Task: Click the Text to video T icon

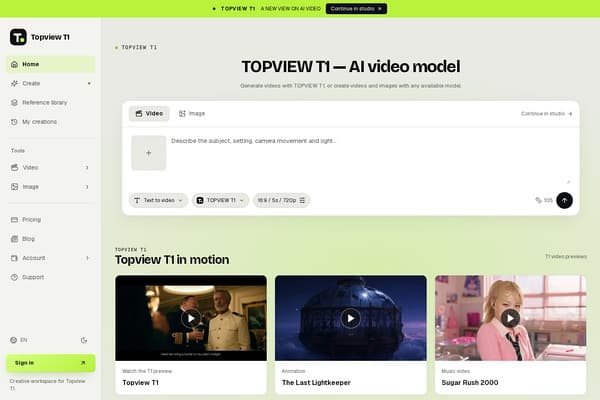Action: coord(137,200)
